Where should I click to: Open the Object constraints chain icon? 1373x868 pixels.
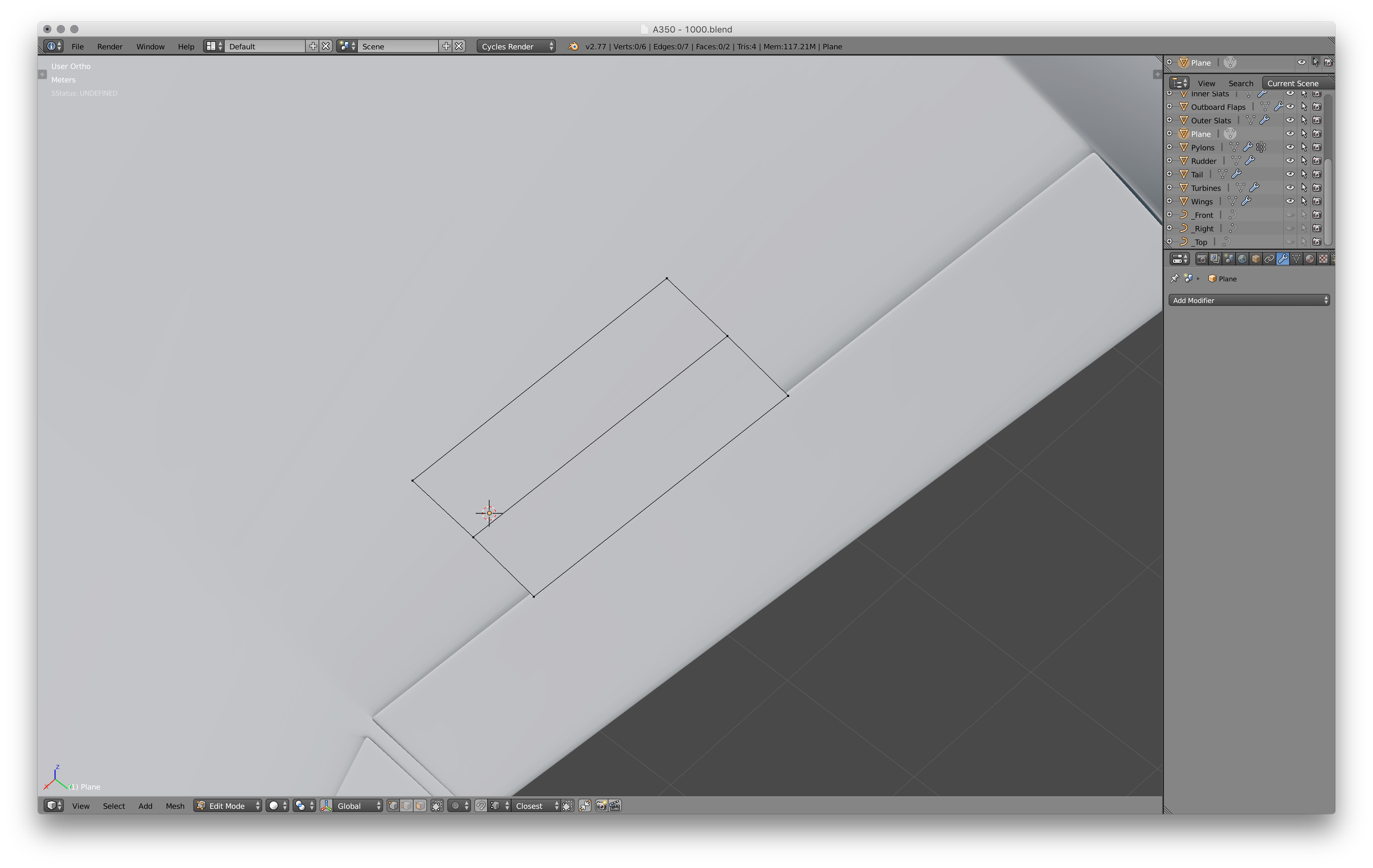pyautogui.click(x=1269, y=259)
